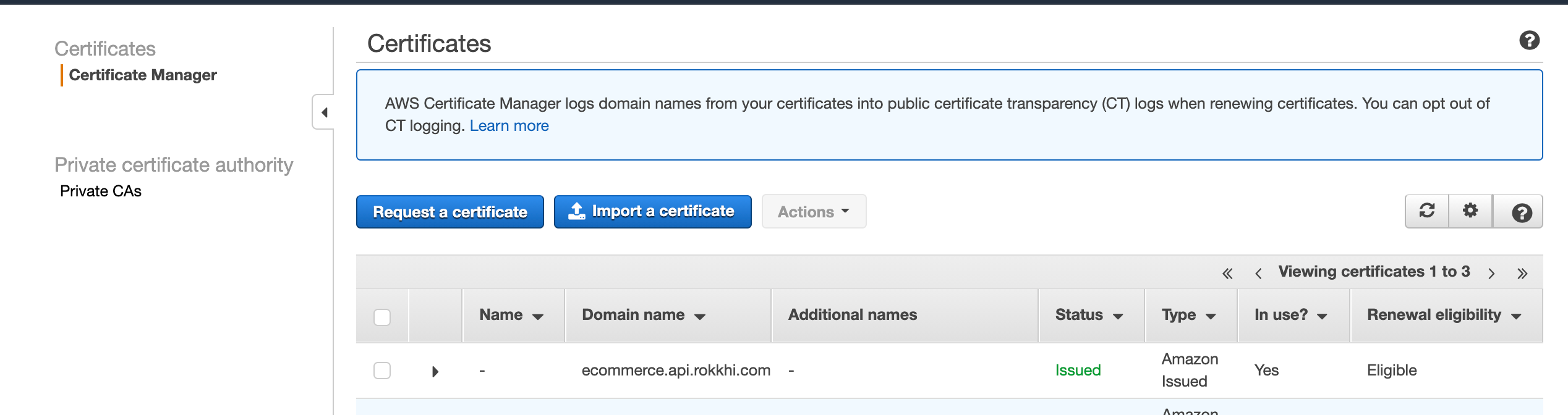Viewport: 1568px width, 415px height.
Task: Click help icon beside the gear
Action: click(1521, 212)
